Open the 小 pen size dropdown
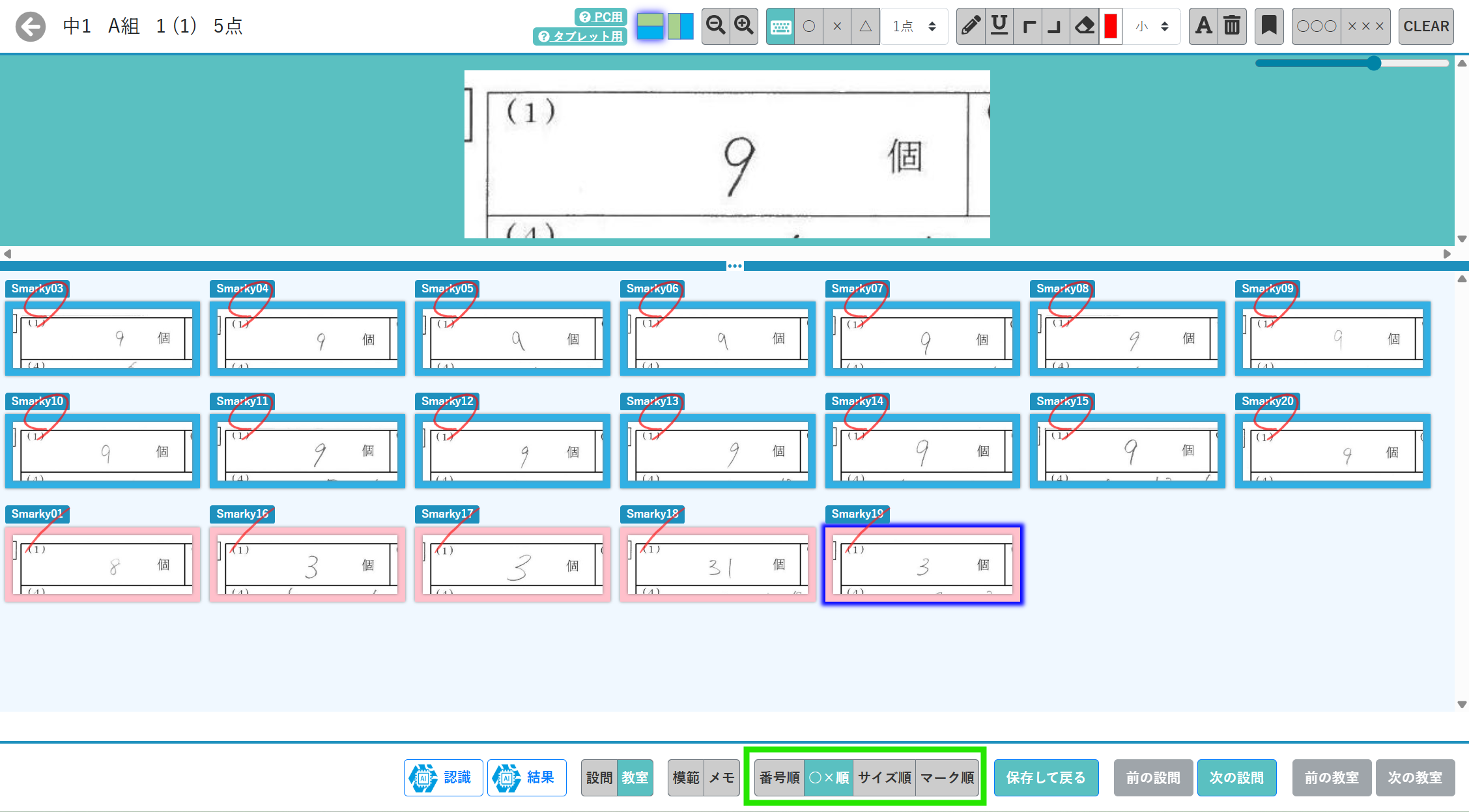This screenshot has width=1469, height=812. point(1152,26)
